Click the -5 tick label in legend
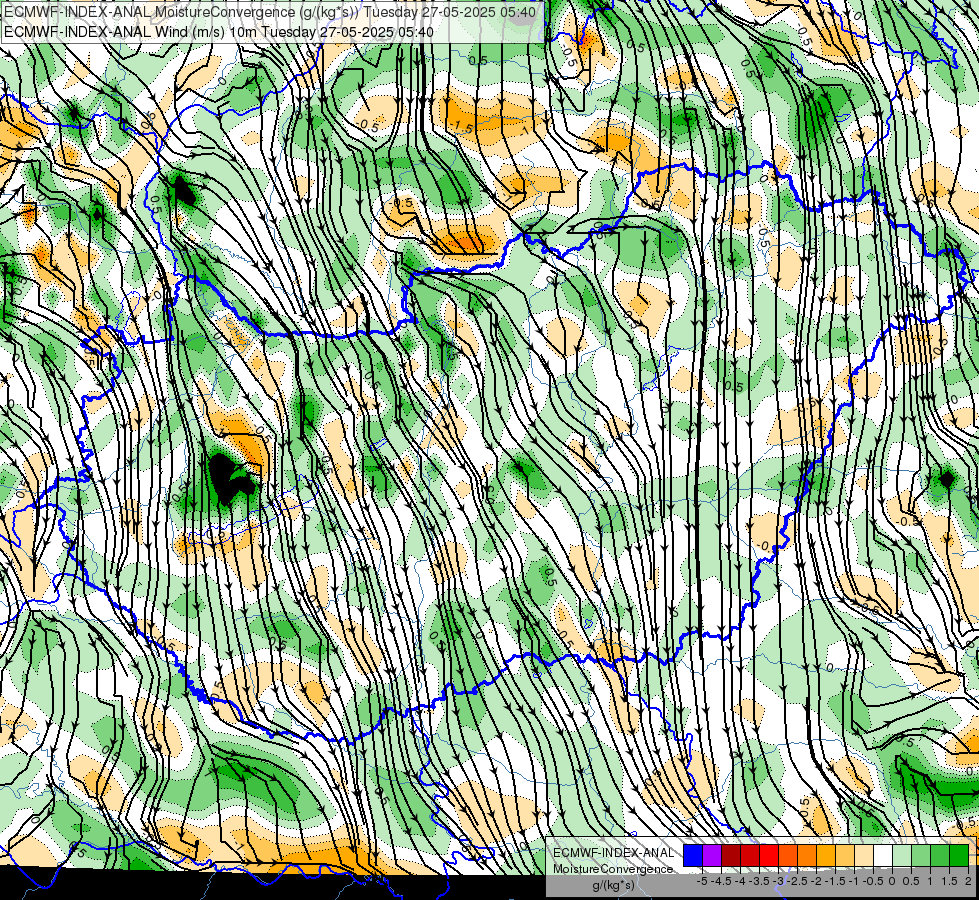The width and height of the screenshot is (979, 900). pos(702,881)
